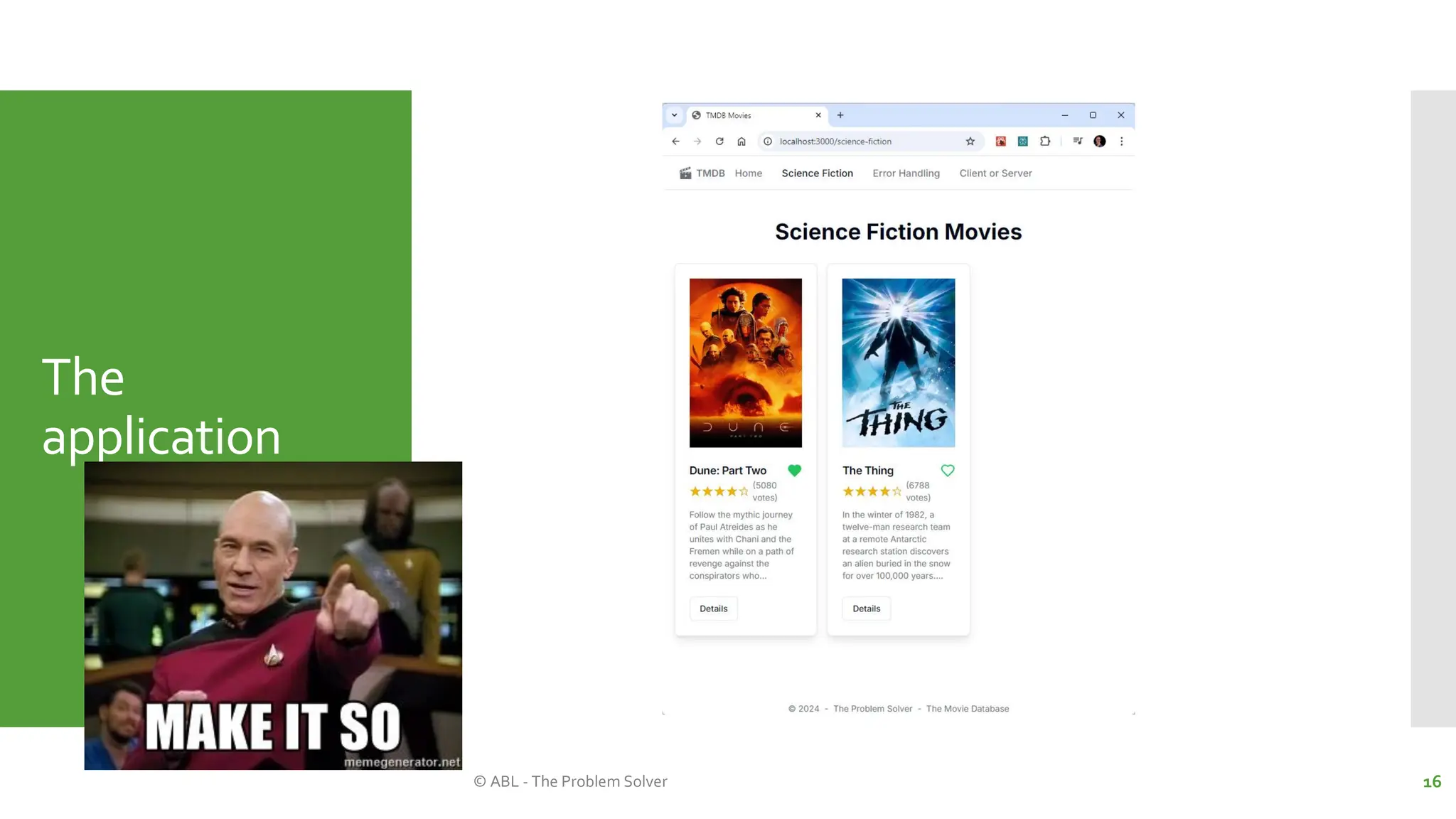The height and width of the screenshot is (819, 1456).
Task: Click The Thing movie poster
Action: (x=899, y=363)
